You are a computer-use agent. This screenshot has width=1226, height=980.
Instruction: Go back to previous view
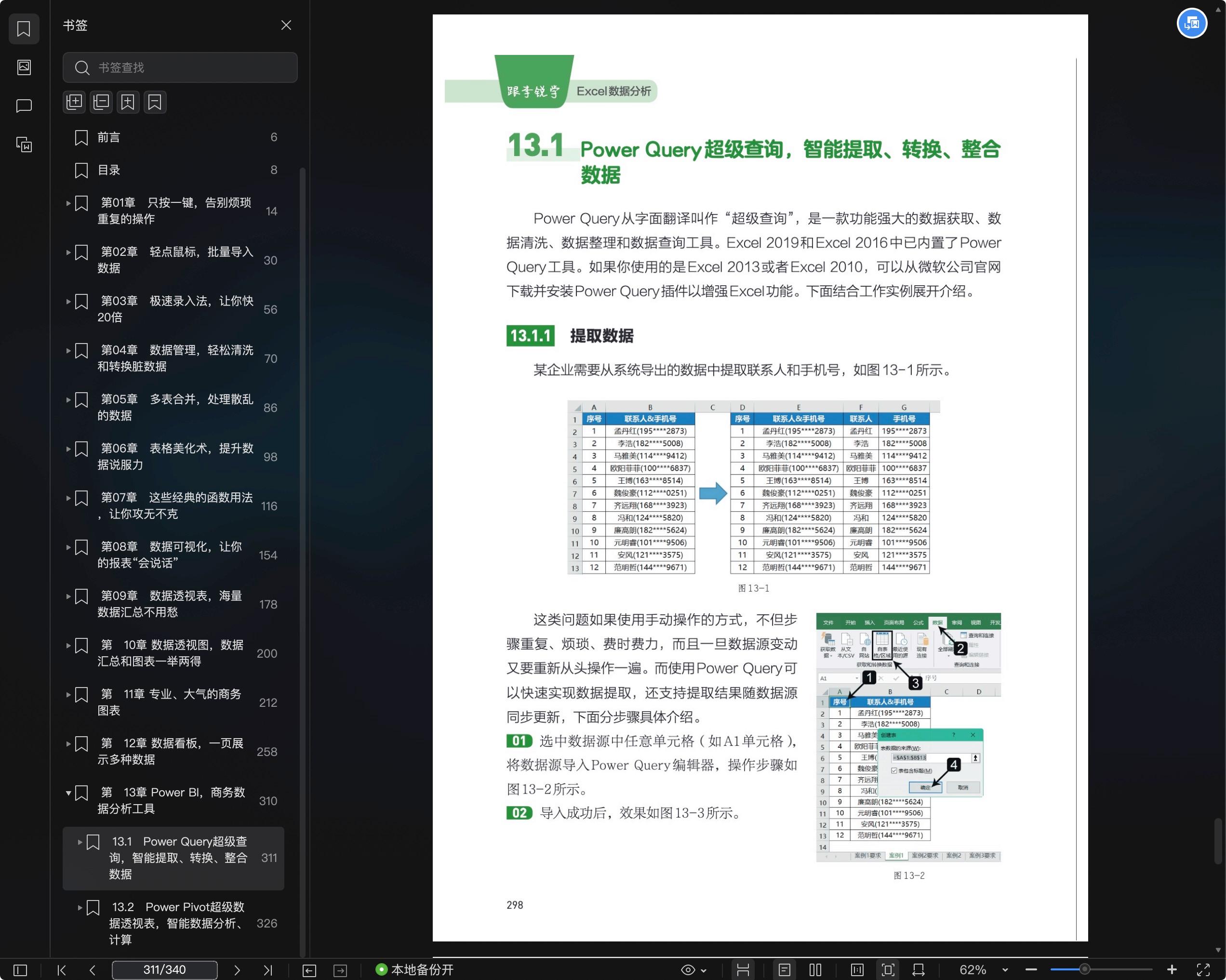[x=309, y=970]
